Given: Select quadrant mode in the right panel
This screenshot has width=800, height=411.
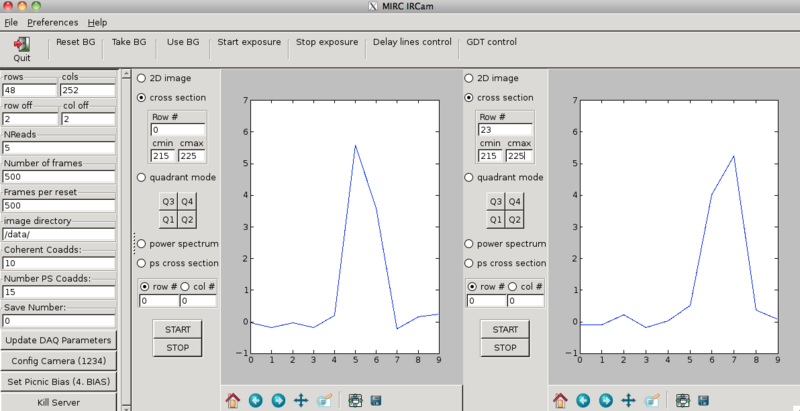Looking at the screenshot, I should tap(468, 177).
